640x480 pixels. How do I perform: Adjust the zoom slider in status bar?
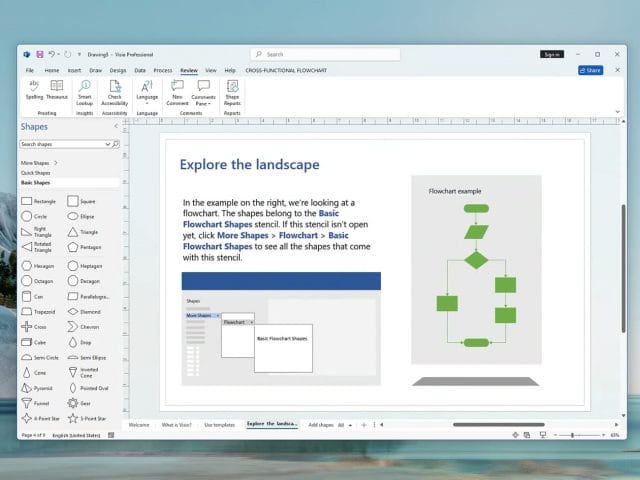click(x=572, y=436)
